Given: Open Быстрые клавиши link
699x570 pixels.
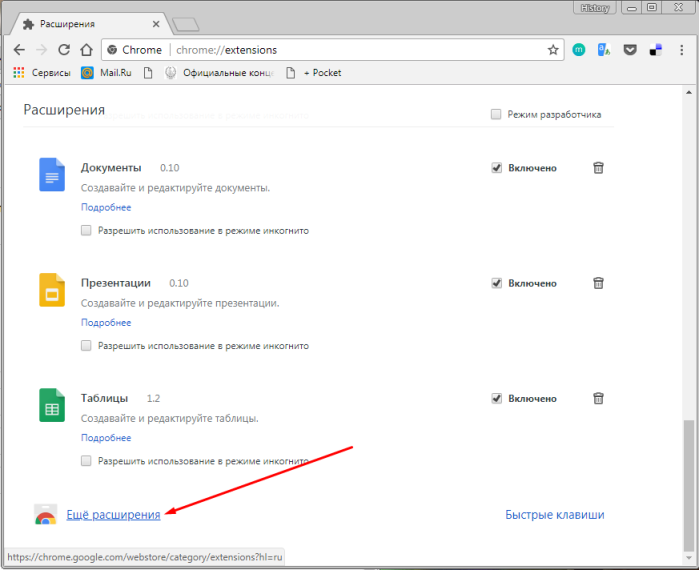Looking at the screenshot, I should [555, 515].
